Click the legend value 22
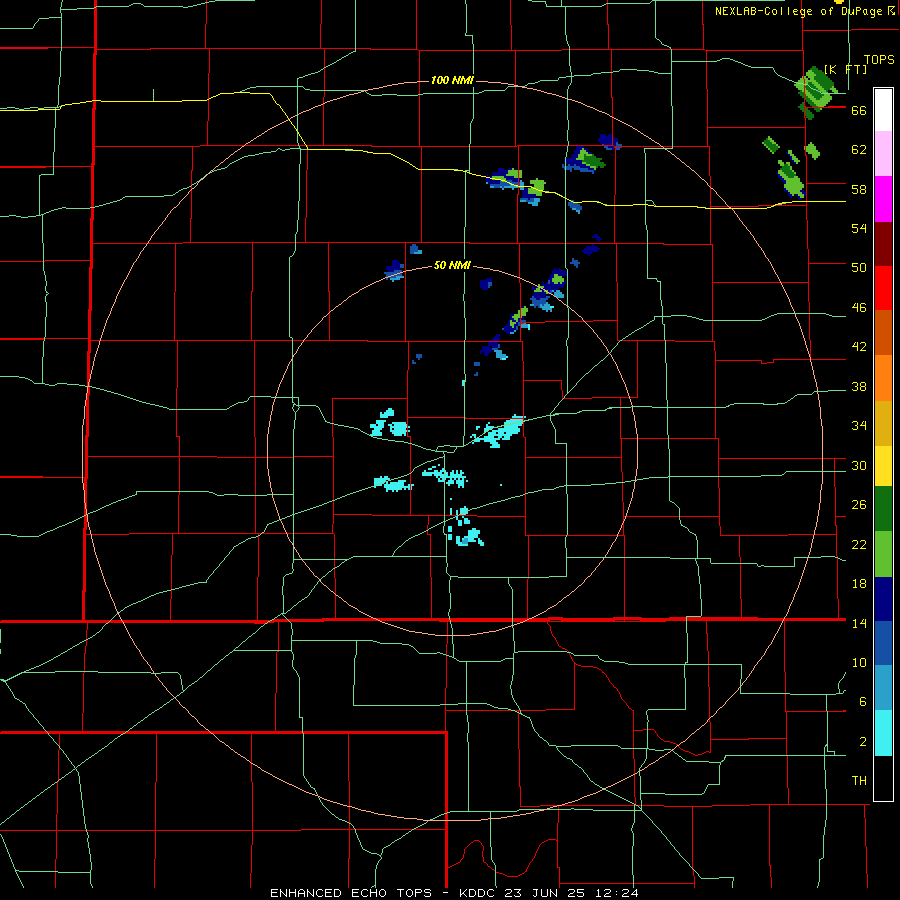The width and height of the screenshot is (900, 900). tap(859, 545)
